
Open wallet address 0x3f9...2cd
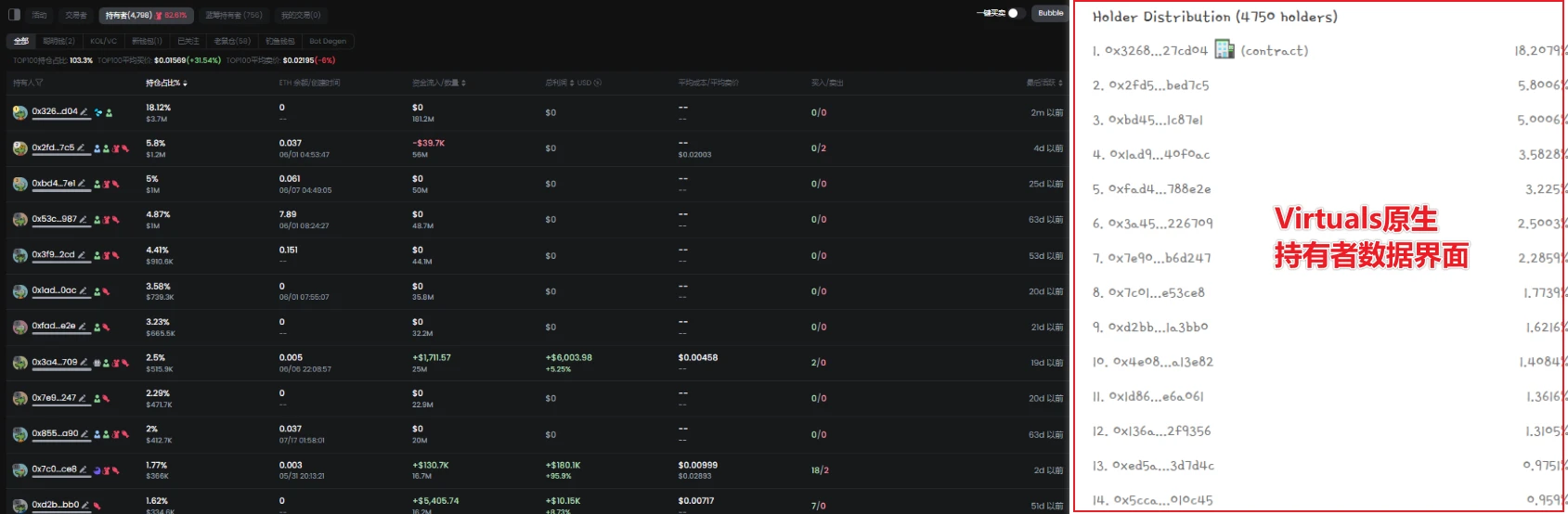point(53,255)
